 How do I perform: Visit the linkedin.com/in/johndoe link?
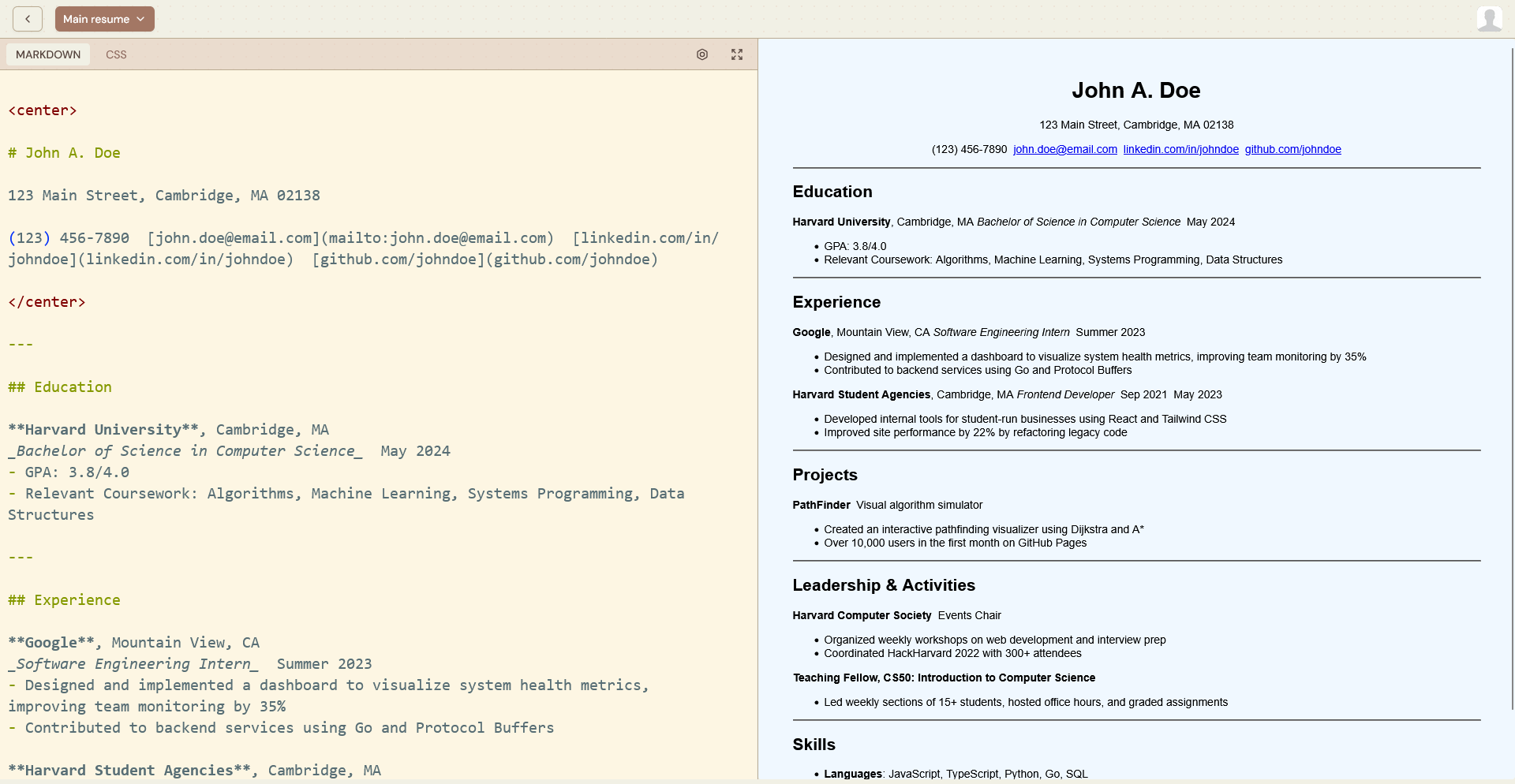click(1180, 149)
